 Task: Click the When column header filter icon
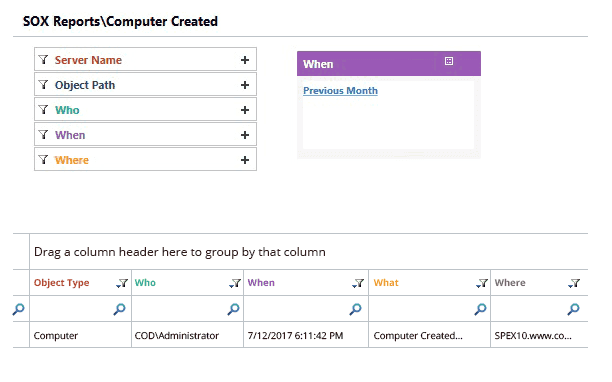(x=358, y=283)
